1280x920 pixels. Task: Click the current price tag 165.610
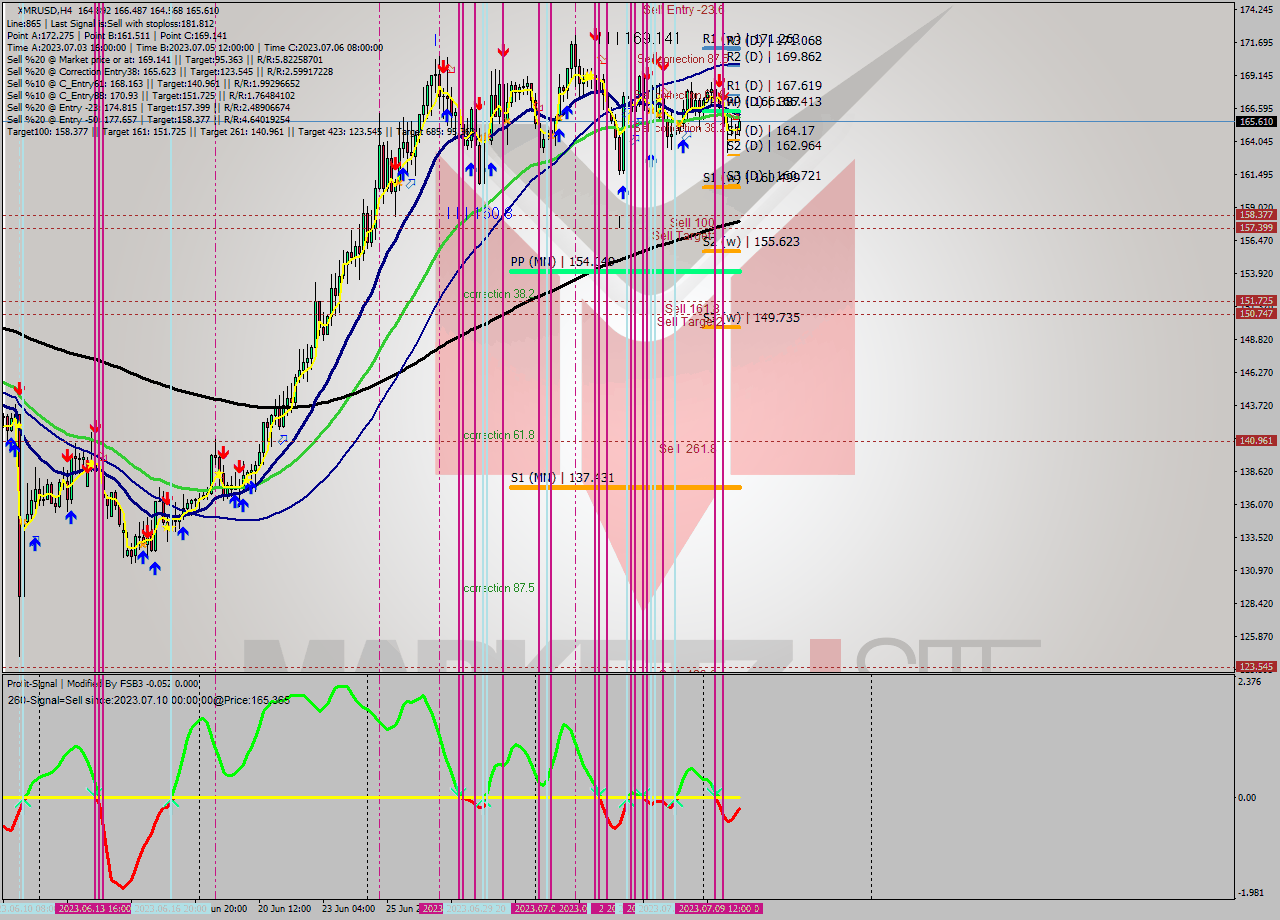point(1256,121)
